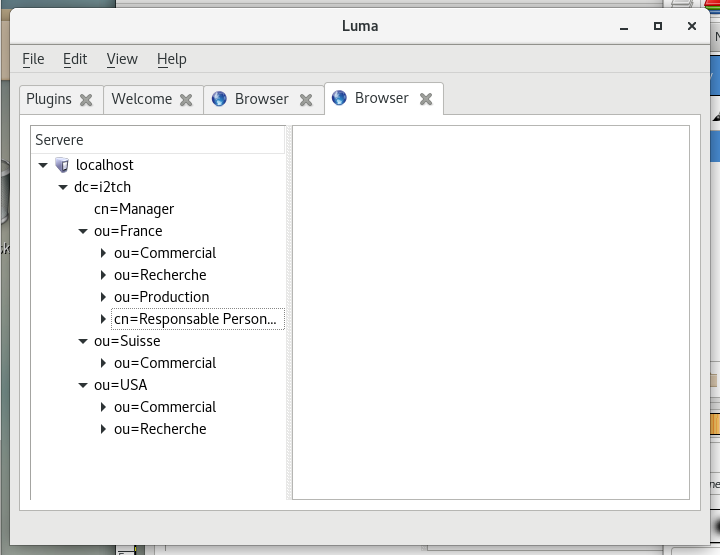Collapse the dc=i2tch tree node
720x555 pixels.
(63, 187)
